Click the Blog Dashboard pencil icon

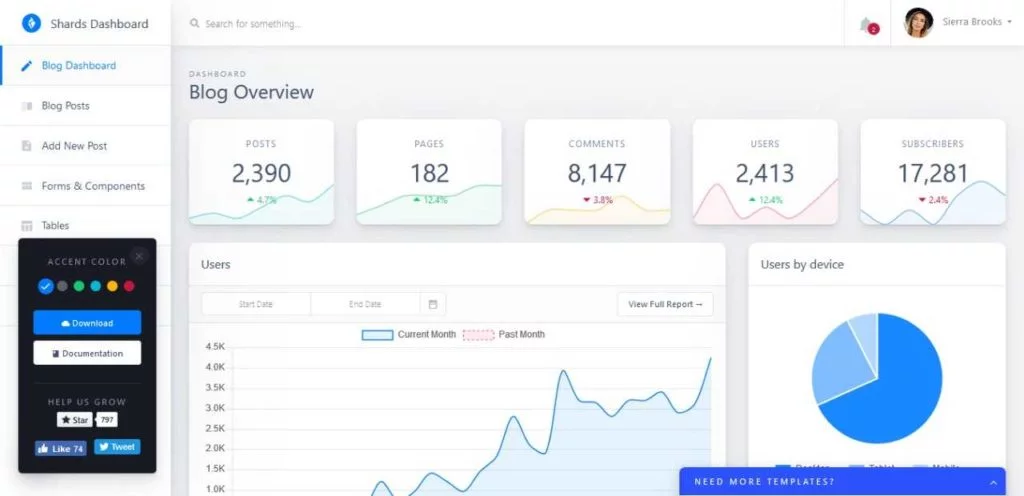point(27,66)
